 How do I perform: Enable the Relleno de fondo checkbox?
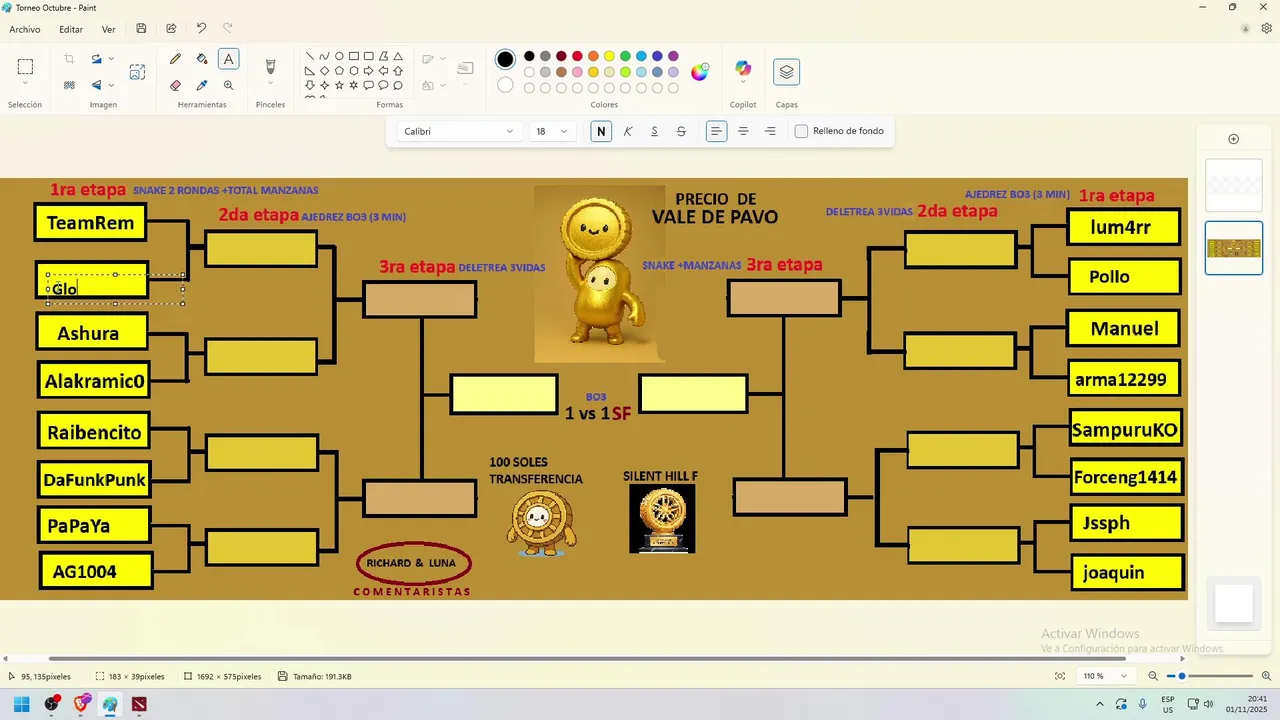pos(801,131)
